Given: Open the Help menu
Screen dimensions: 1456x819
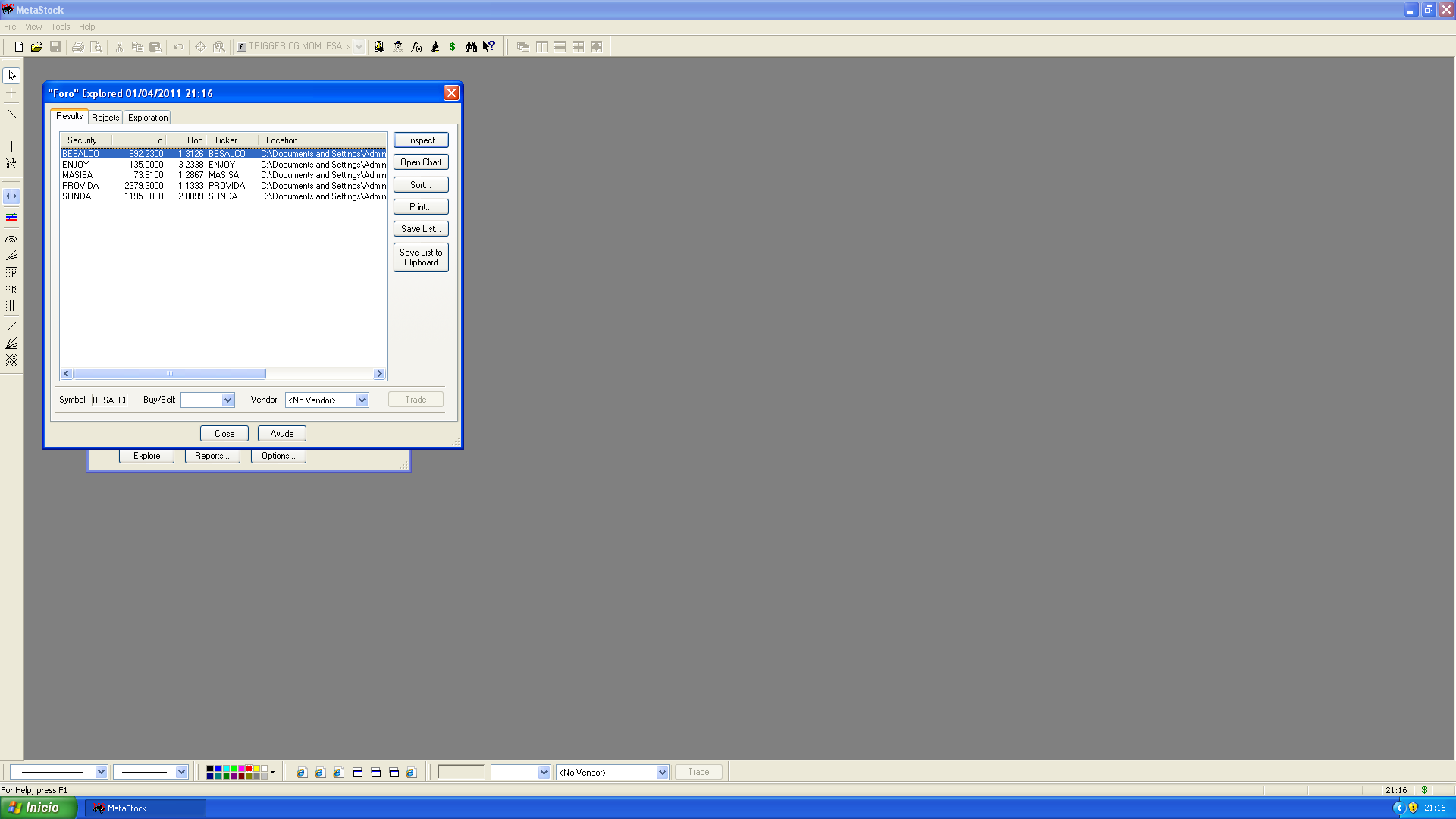Looking at the screenshot, I should [x=87, y=27].
